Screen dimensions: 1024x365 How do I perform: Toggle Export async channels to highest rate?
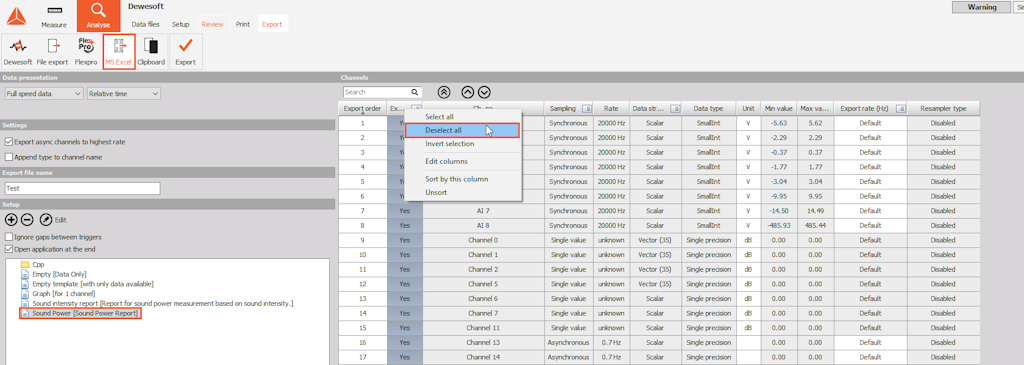pos(8,142)
